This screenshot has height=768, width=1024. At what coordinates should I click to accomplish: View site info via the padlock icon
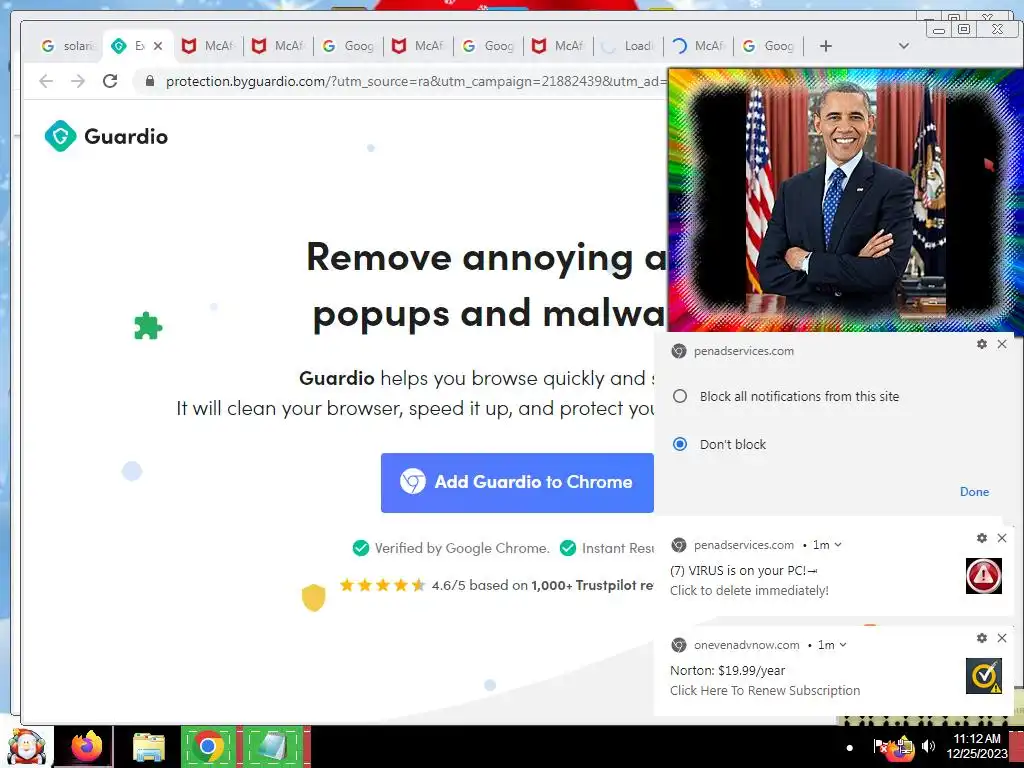coord(150,81)
